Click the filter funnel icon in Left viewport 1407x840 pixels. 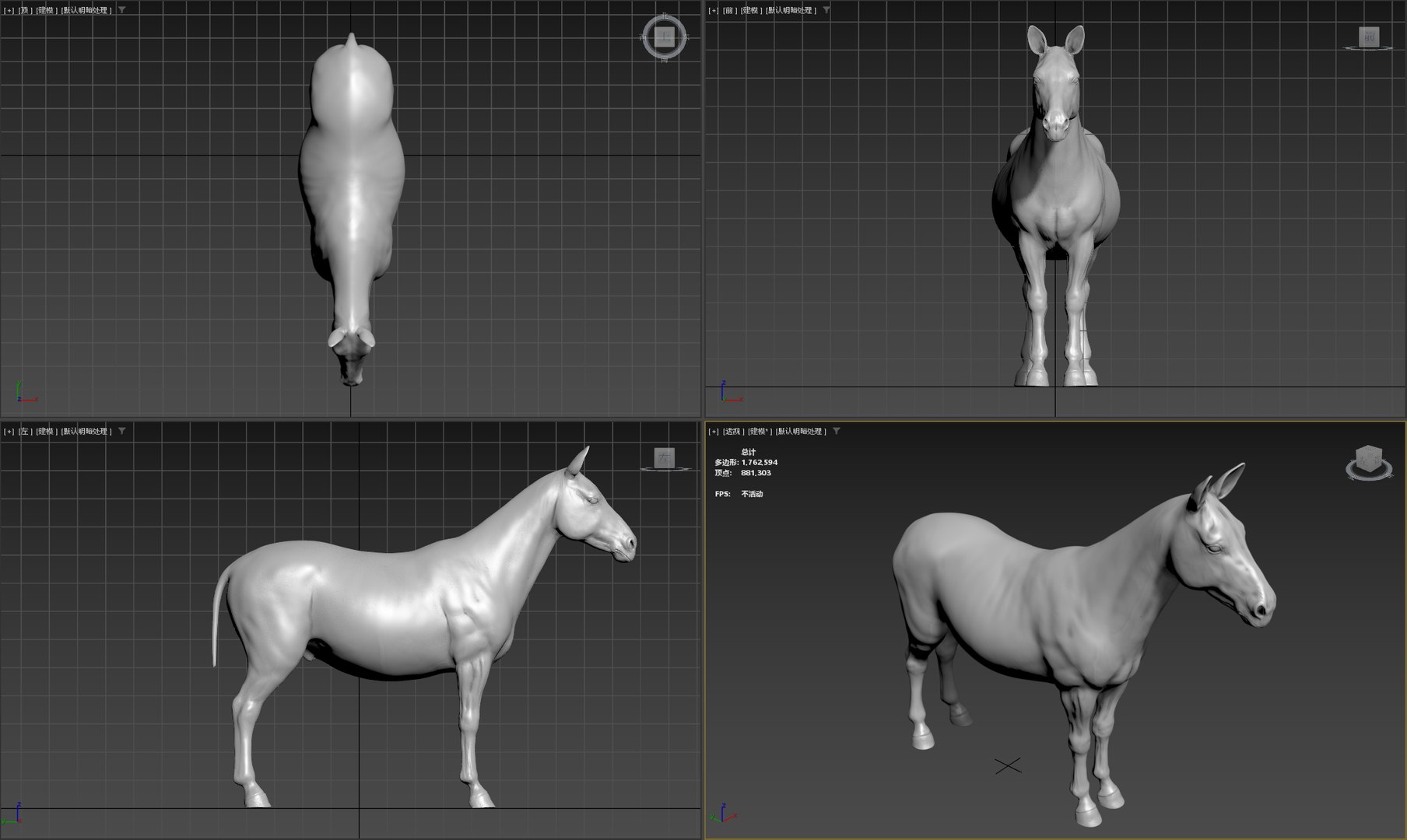(x=122, y=431)
